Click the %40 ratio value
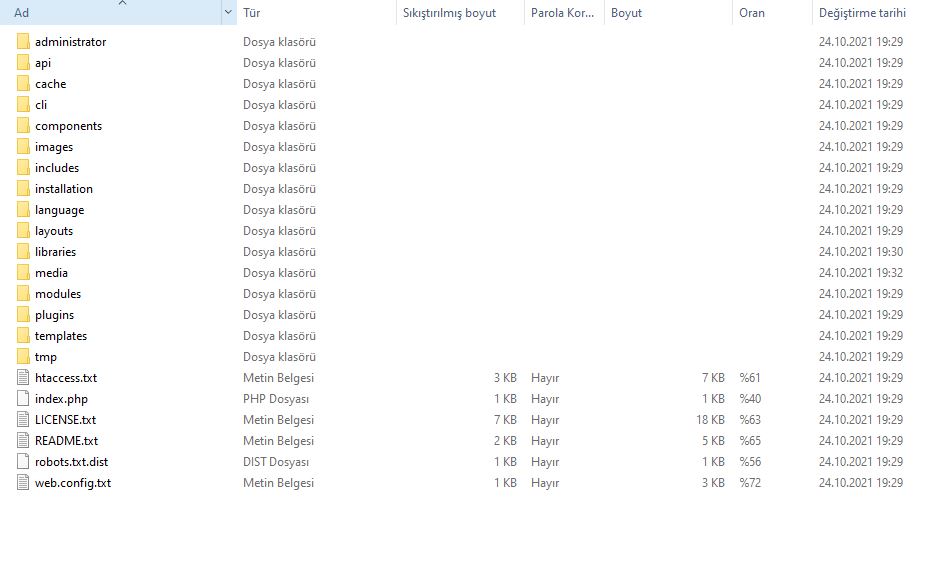The image size is (945, 565). coord(750,399)
